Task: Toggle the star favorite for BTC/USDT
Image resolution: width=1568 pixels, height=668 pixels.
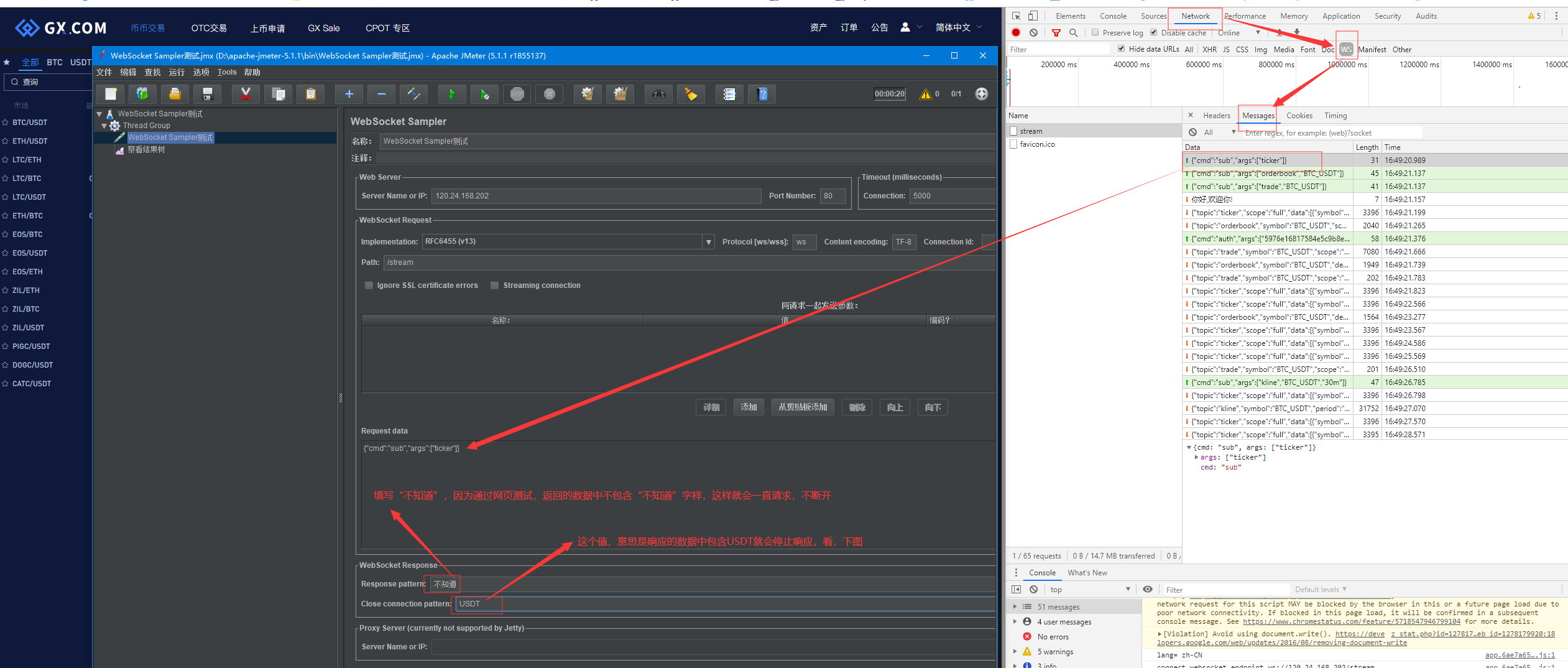Action: pyautogui.click(x=6, y=123)
